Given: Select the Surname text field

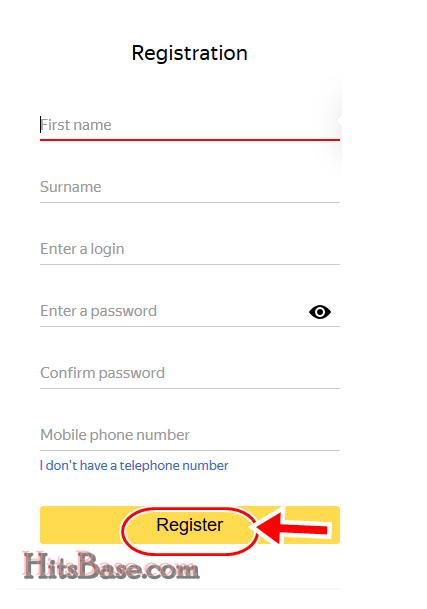Looking at the screenshot, I should point(190,187).
